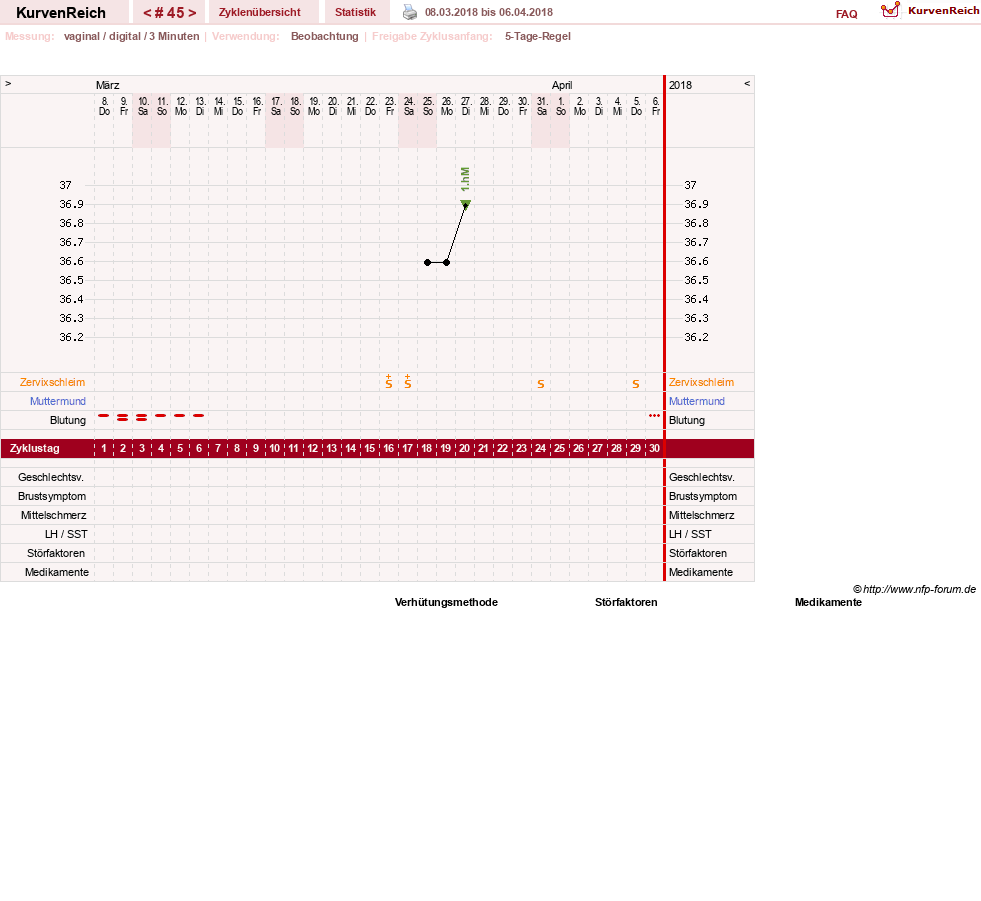Click the S+ mucus symbol on 23 March
This screenshot has width=981, height=901.
pos(389,382)
